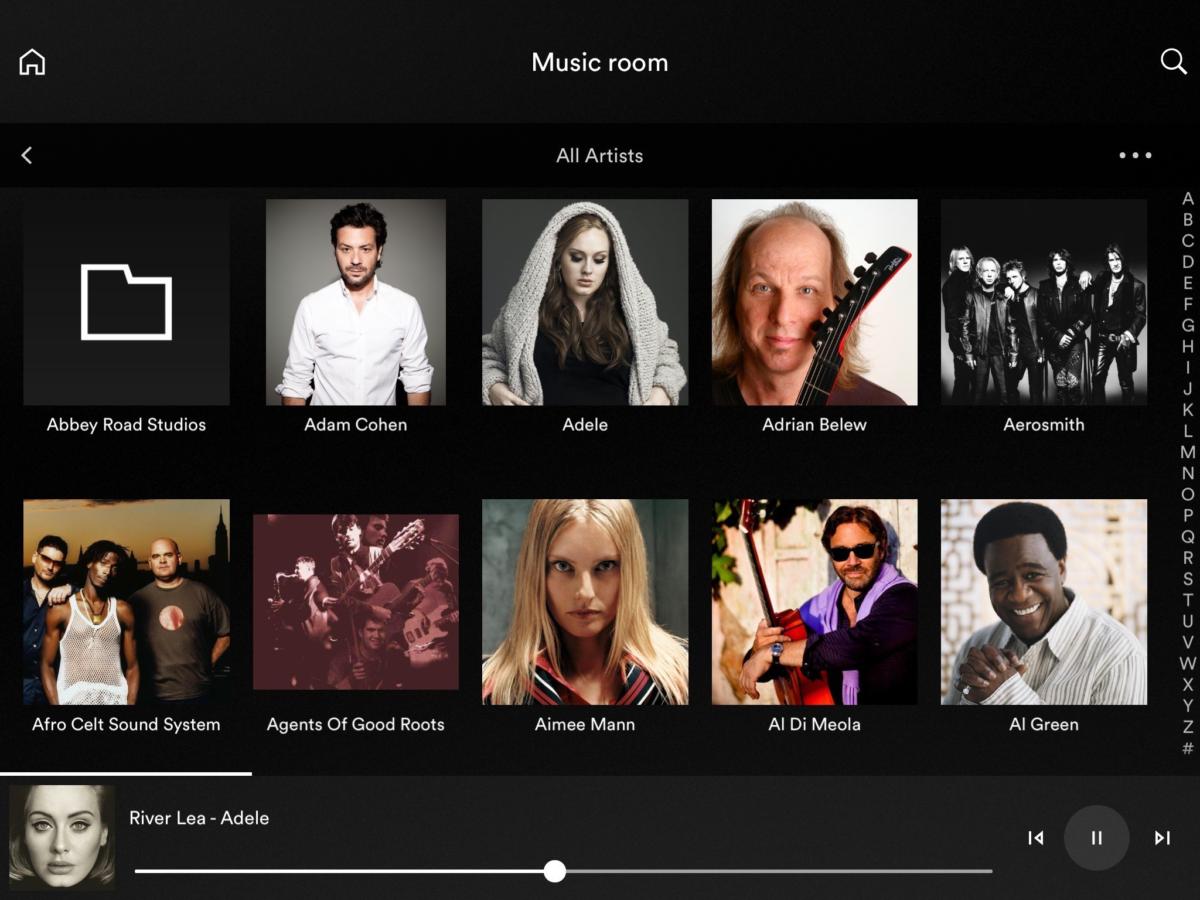Open Aimee Mann artist photo
The height and width of the screenshot is (900, 1200).
pos(585,602)
